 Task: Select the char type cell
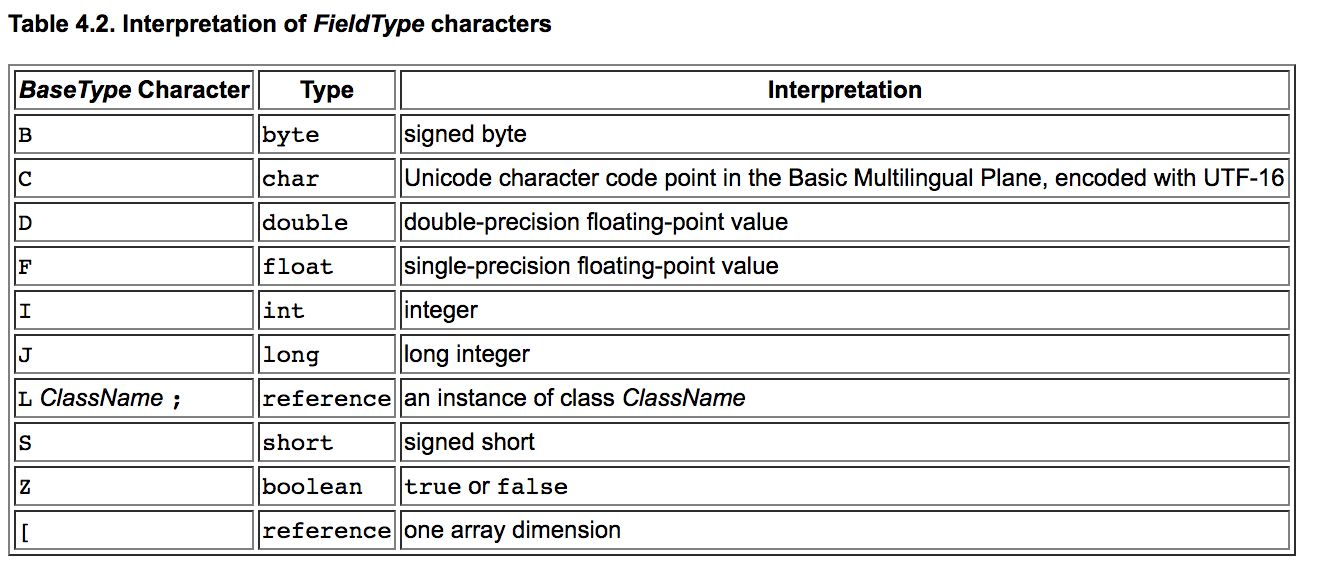327,178
